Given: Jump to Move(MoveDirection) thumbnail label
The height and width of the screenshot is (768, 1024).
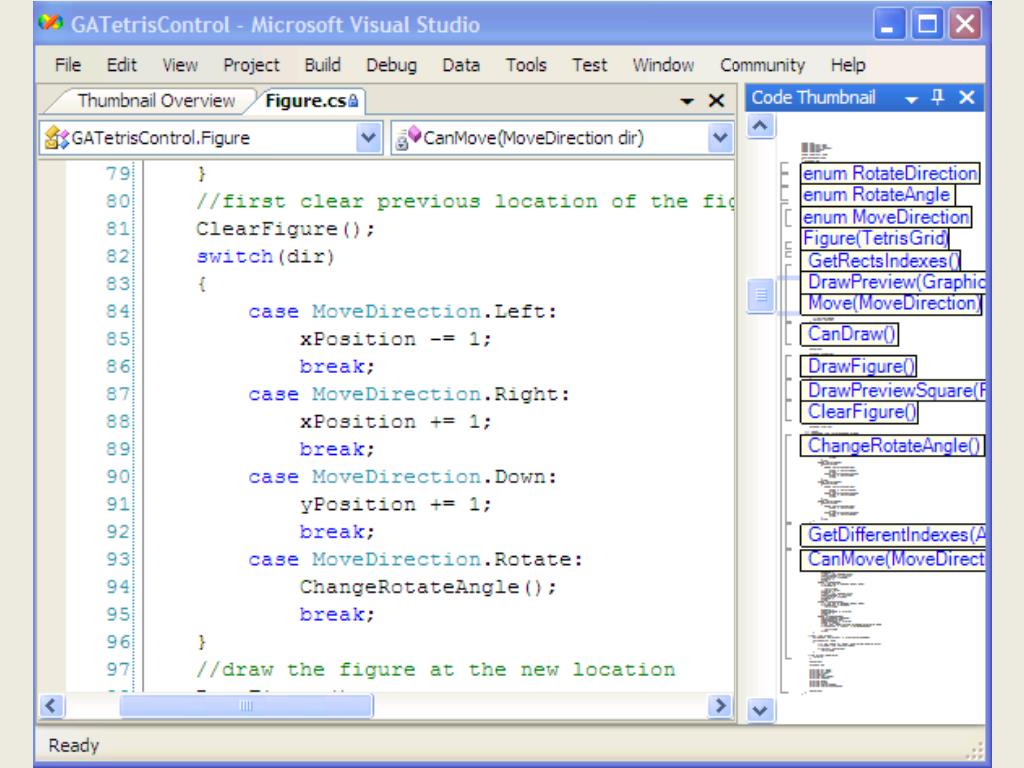Looking at the screenshot, I should (x=892, y=303).
